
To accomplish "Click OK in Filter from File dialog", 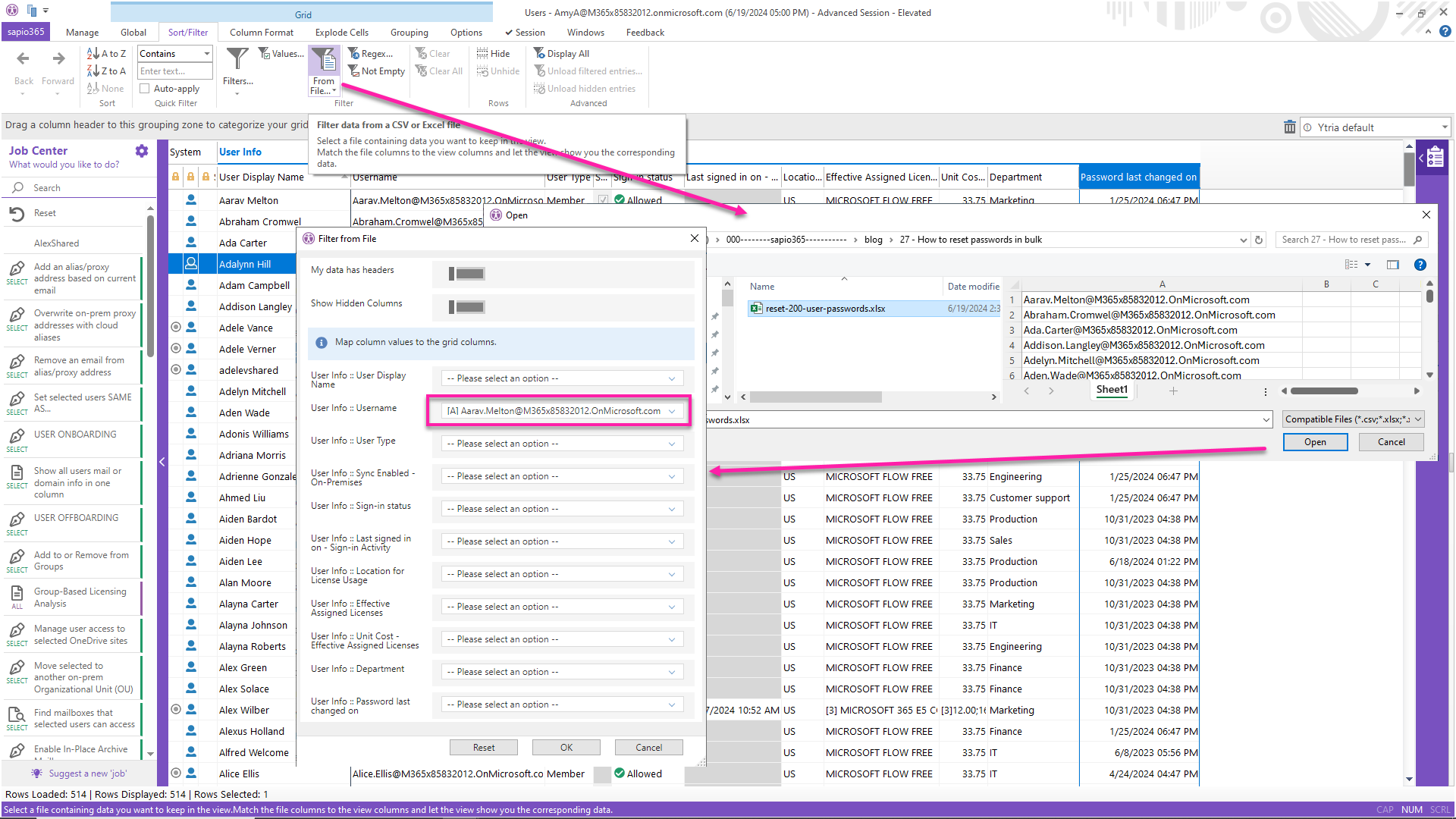I will point(566,748).
